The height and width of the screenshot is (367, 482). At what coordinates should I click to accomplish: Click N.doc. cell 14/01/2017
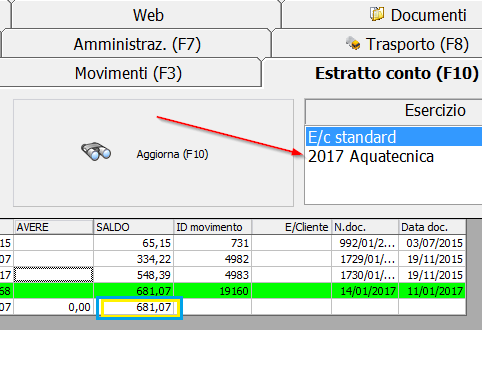(x=365, y=291)
